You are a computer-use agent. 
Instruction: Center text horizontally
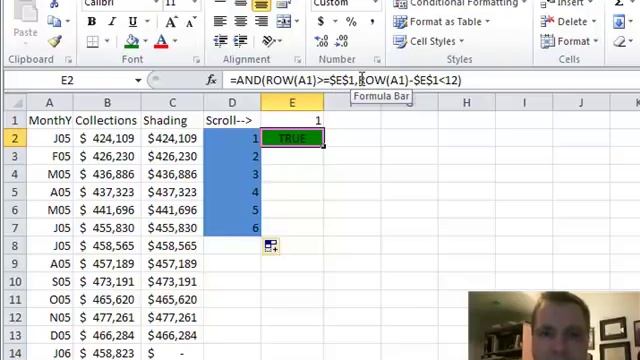240,21
